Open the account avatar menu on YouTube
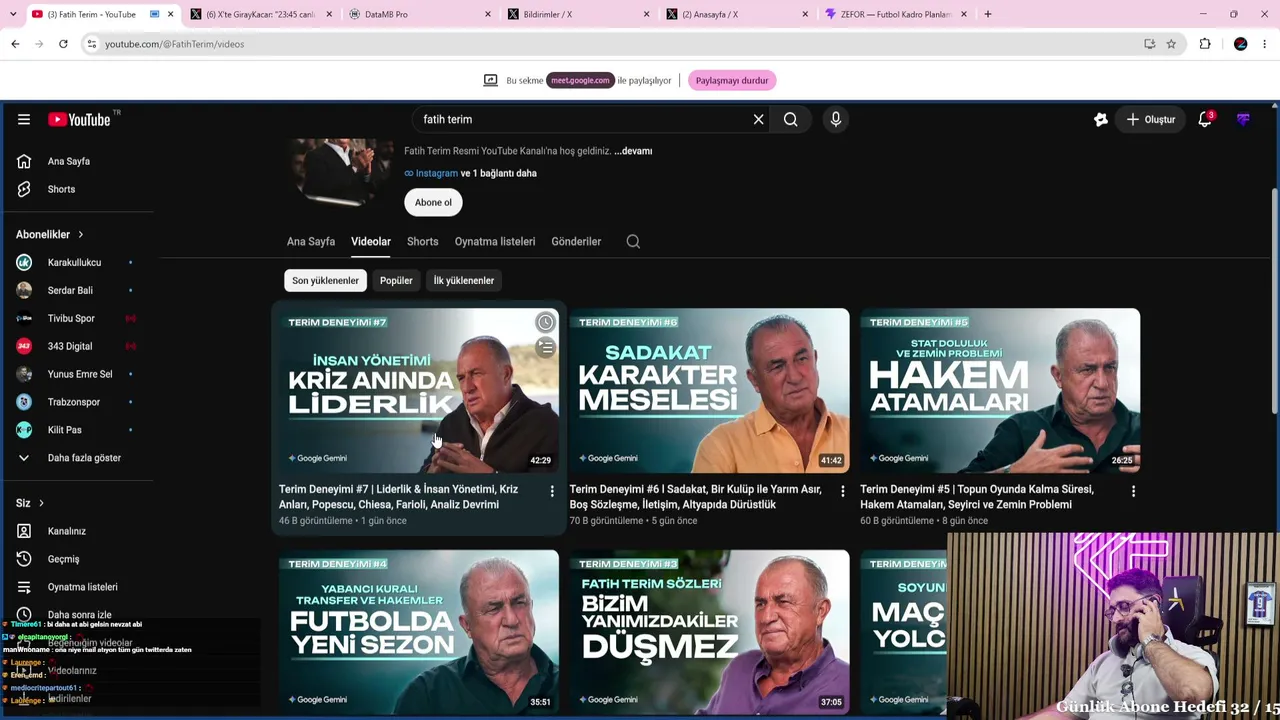 pos(1243,119)
